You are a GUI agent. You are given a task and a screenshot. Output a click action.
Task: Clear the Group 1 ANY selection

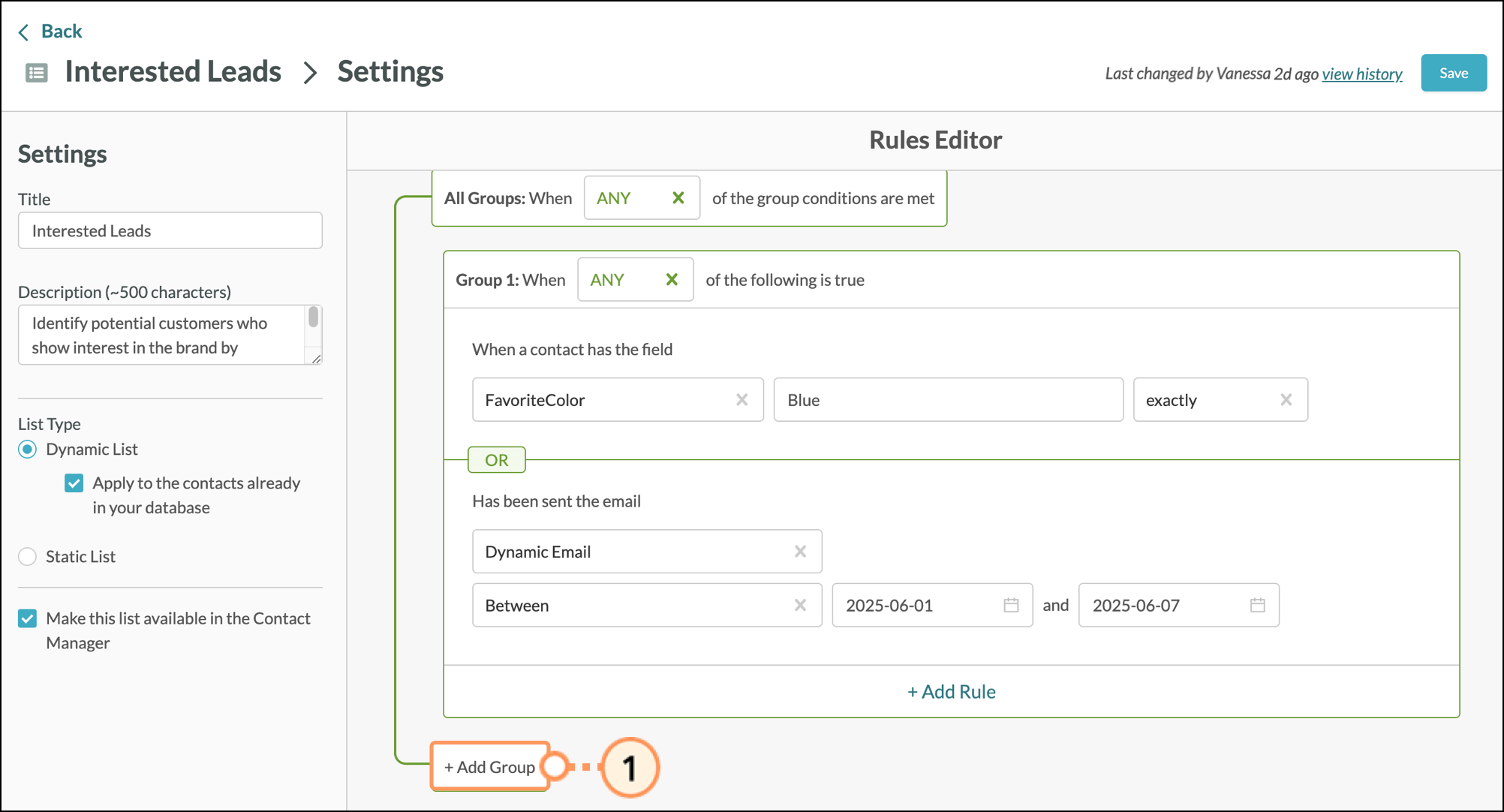[x=671, y=280]
